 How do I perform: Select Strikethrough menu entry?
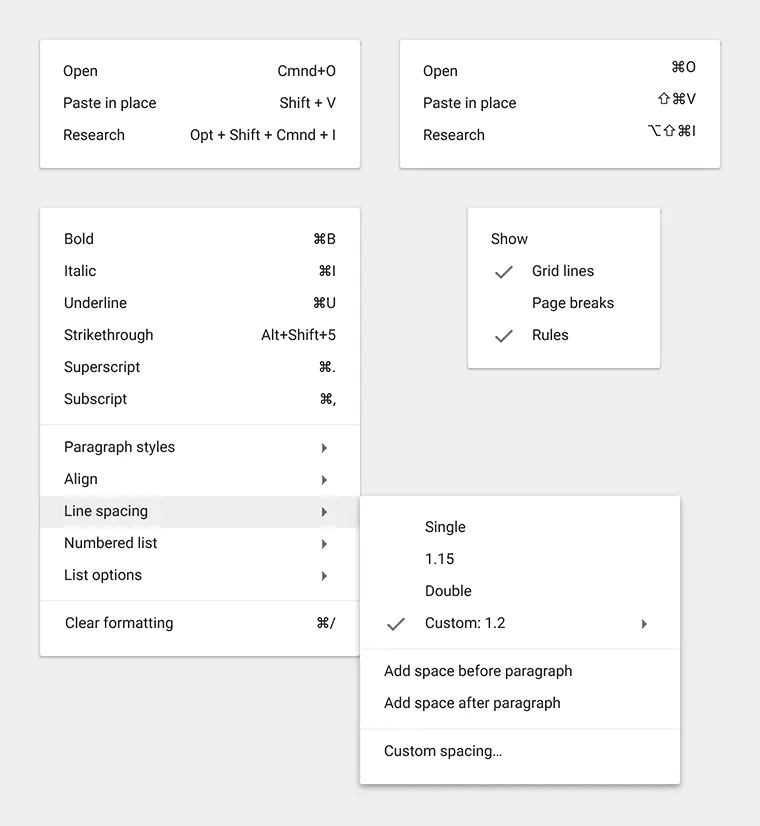point(109,335)
